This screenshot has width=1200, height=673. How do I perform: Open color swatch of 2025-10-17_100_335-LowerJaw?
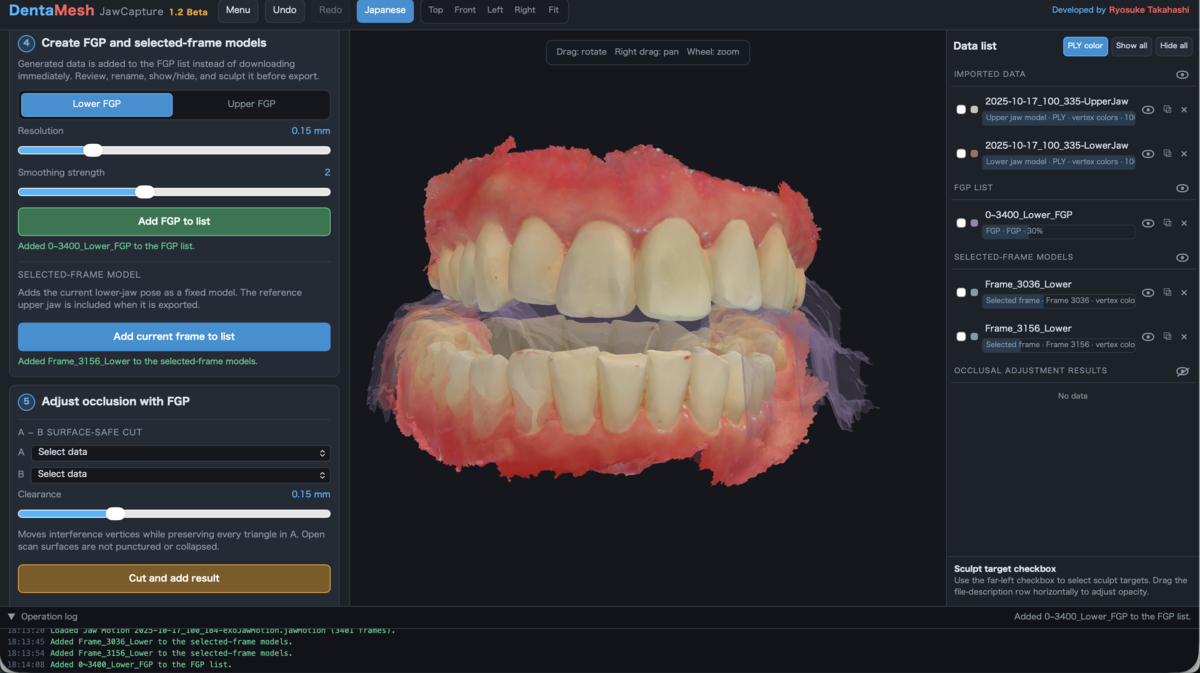point(975,154)
